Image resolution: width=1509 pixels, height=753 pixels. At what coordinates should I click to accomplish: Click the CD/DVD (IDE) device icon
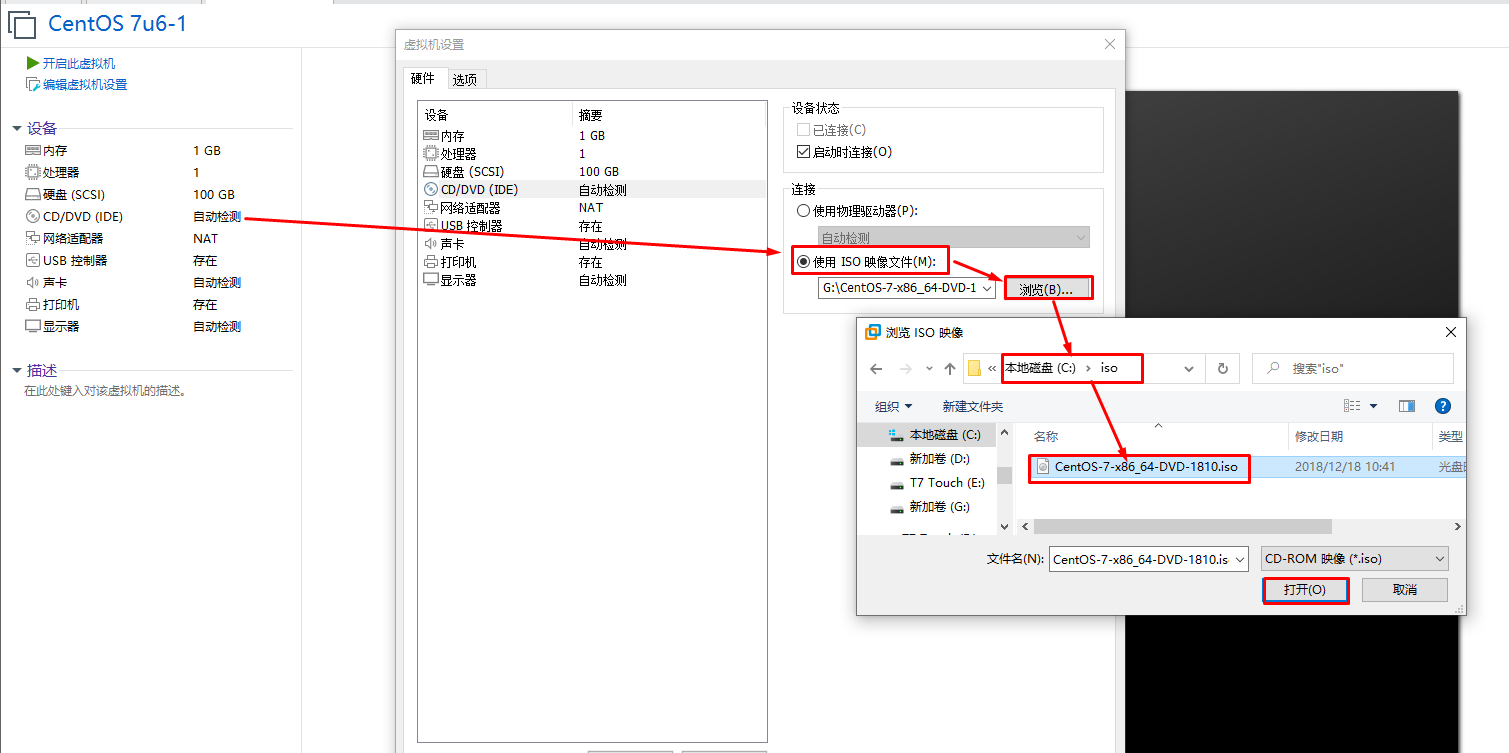(x=431, y=189)
